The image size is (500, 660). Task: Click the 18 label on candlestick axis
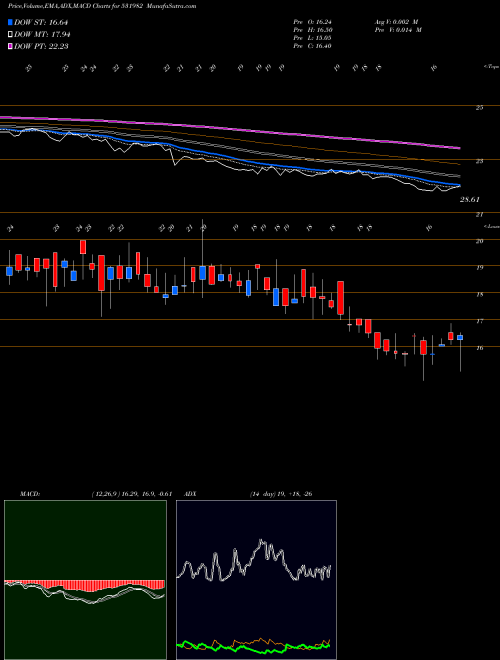click(479, 295)
